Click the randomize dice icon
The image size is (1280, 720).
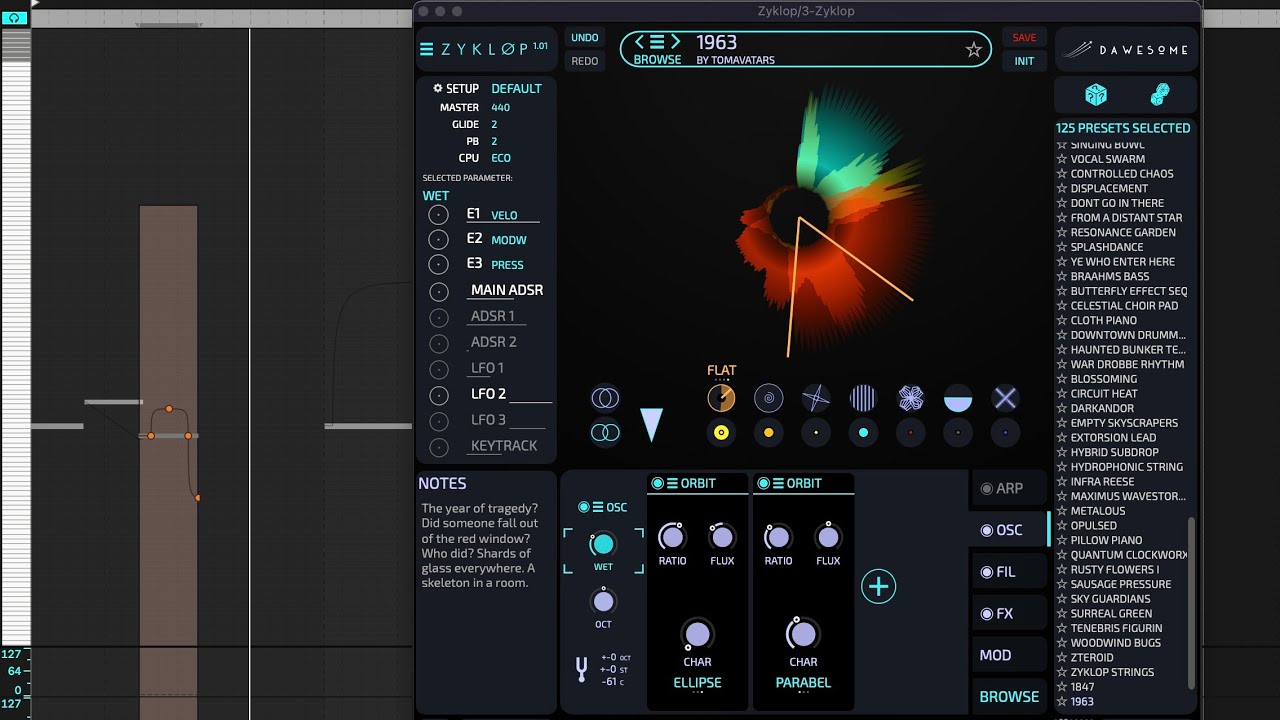click(1096, 94)
